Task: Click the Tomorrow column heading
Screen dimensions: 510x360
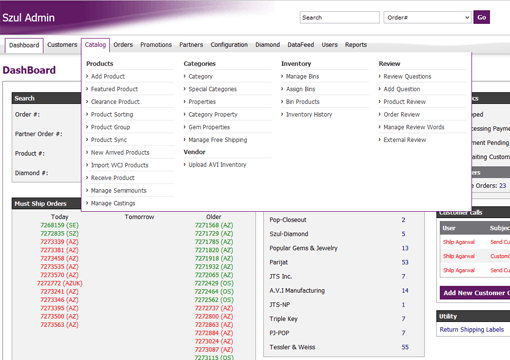Action: click(139, 217)
